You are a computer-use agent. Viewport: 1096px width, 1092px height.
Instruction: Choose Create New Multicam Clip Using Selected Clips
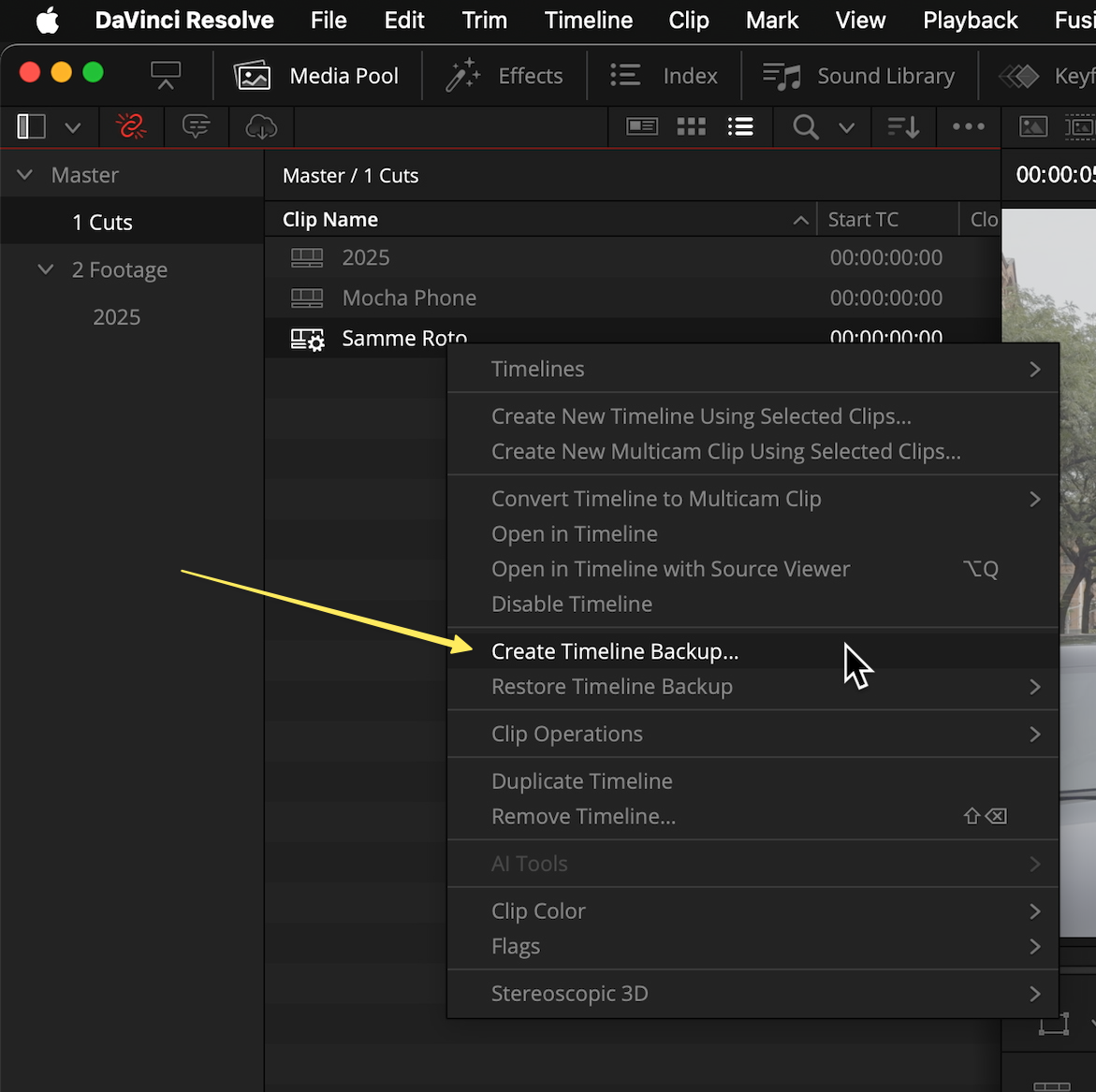pos(753,451)
